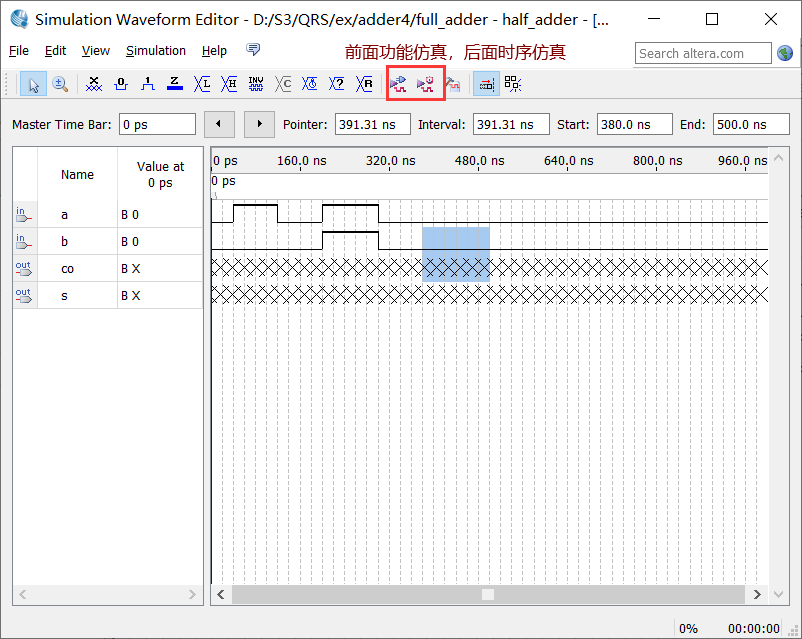Image resolution: width=802 pixels, height=639 pixels.
Task: Click the Start time field
Action: [634, 124]
